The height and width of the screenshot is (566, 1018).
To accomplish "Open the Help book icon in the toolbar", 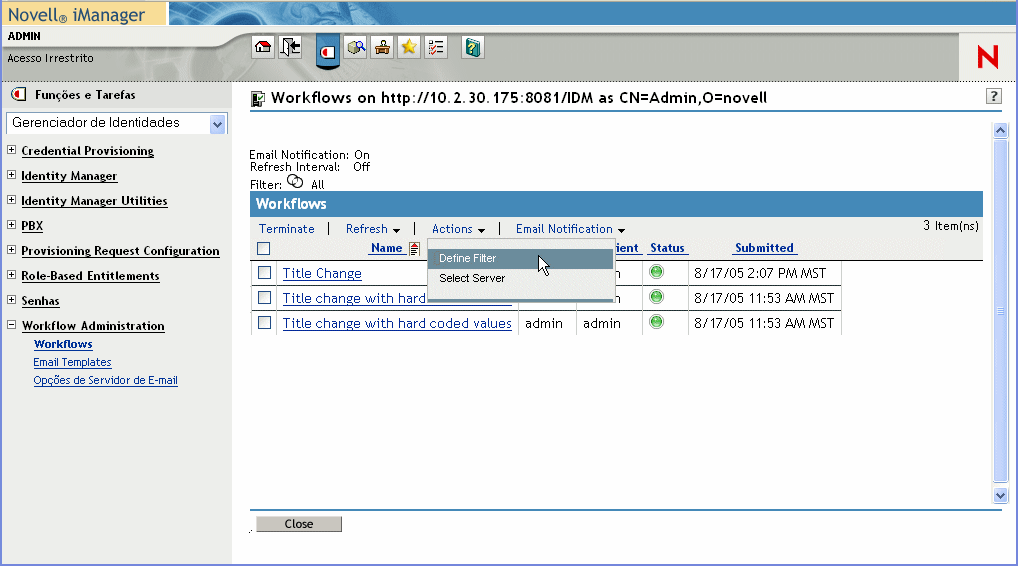I will (x=473, y=47).
